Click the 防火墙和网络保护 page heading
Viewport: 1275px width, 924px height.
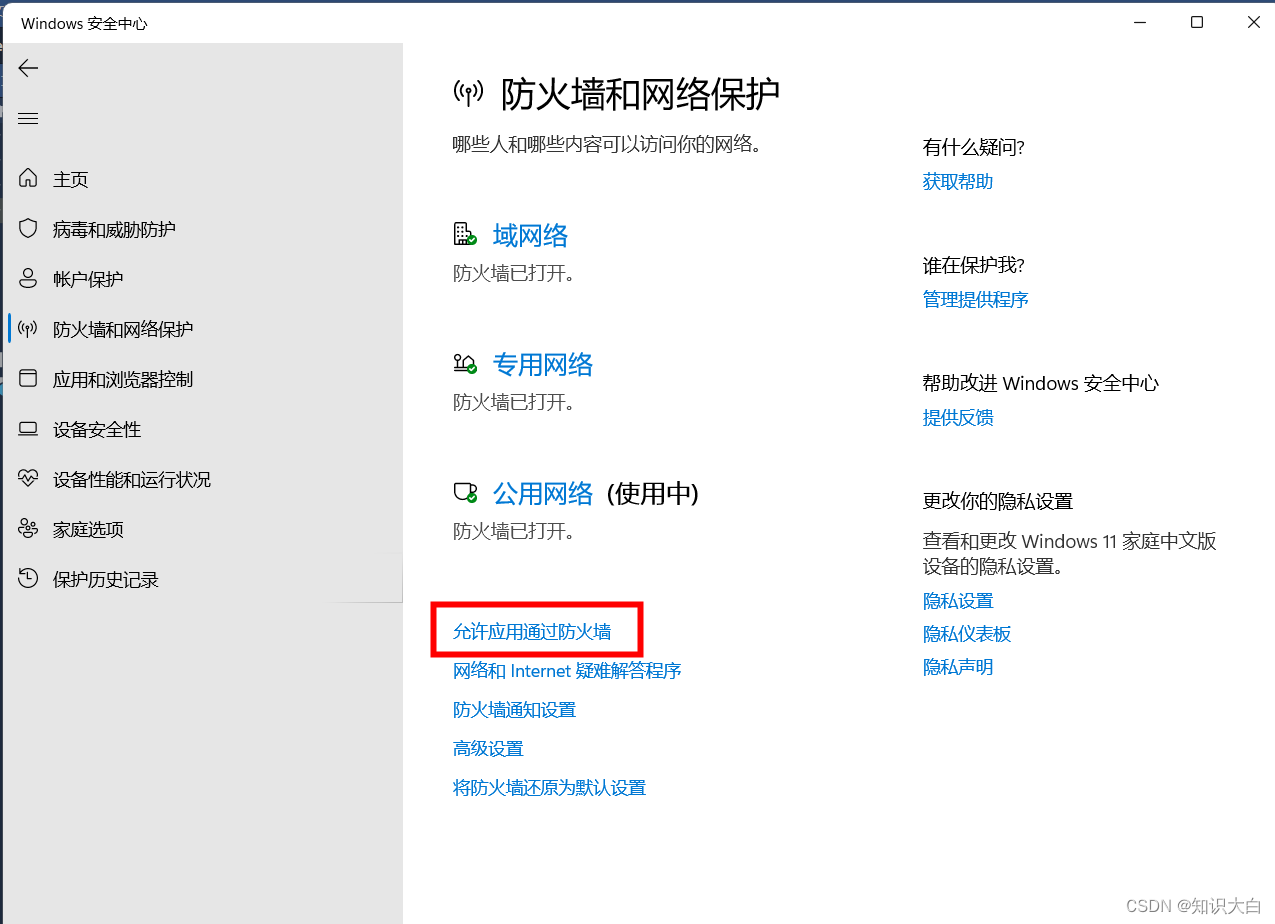[640, 94]
